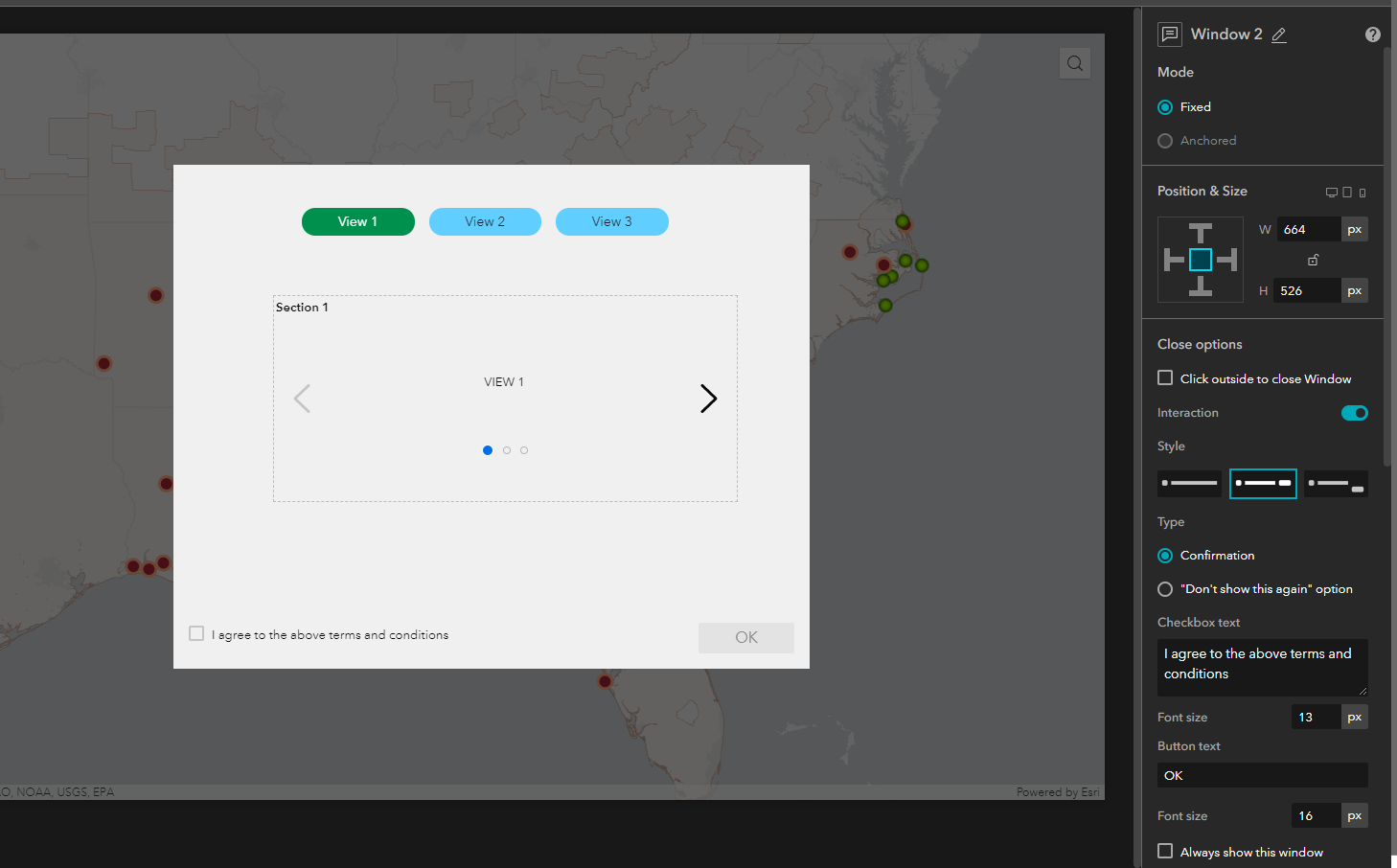Switch to desktop preview icon

1331,191
